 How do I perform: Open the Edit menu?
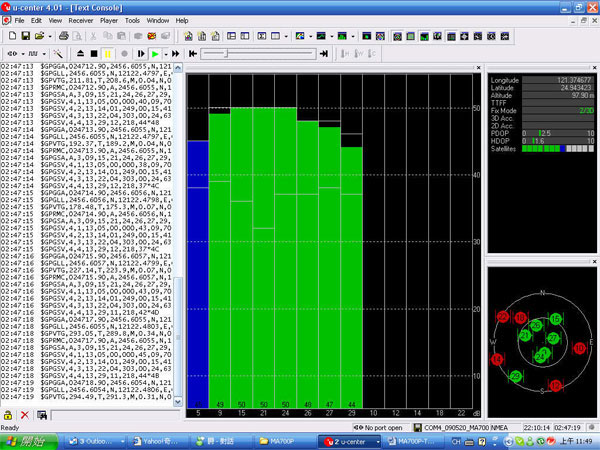click(36, 21)
